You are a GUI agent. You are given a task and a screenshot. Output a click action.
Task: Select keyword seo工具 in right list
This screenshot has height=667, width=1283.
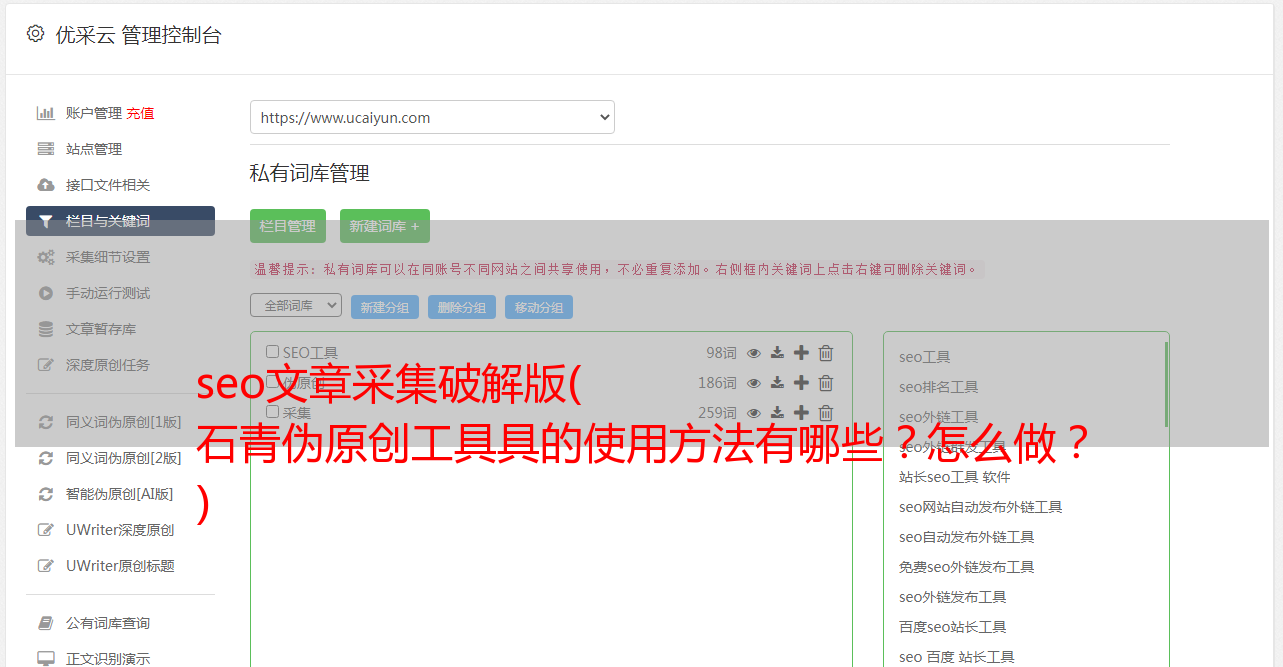925,357
